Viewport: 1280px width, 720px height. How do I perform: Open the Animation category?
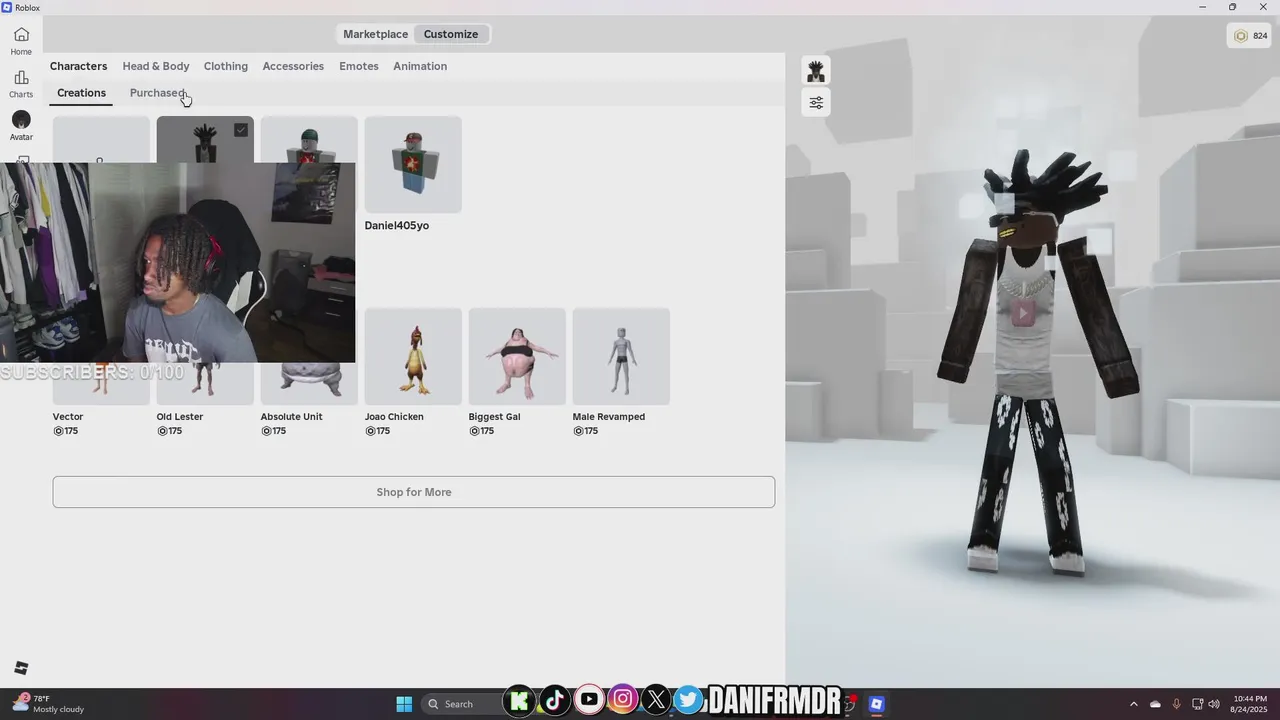420,66
